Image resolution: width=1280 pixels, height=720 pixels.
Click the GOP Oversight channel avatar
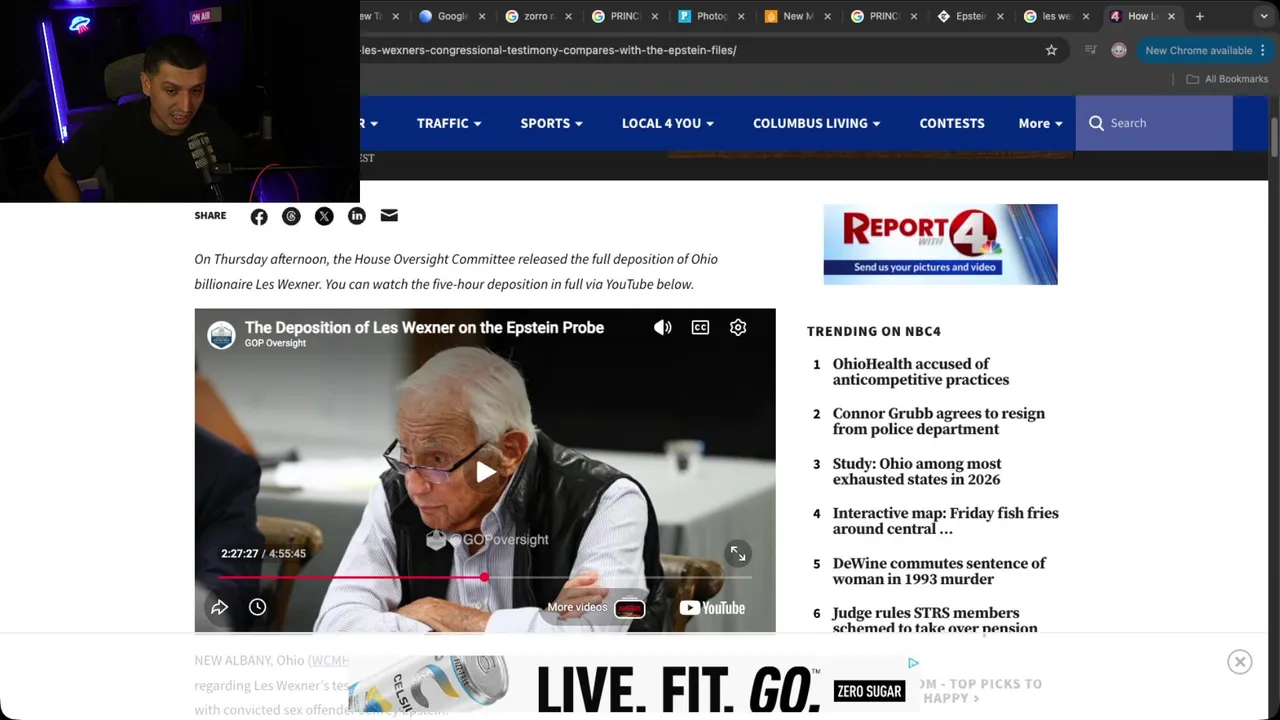pyautogui.click(x=221, y=335)
